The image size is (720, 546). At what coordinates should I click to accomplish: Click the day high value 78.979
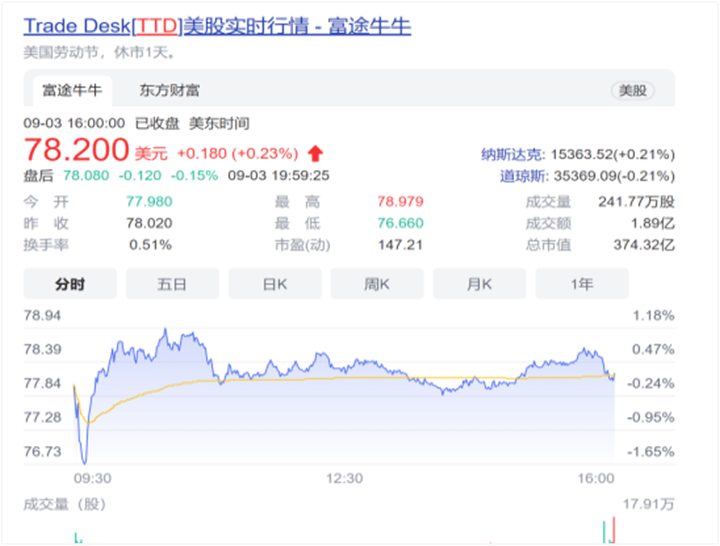click(x=400, y=202)
